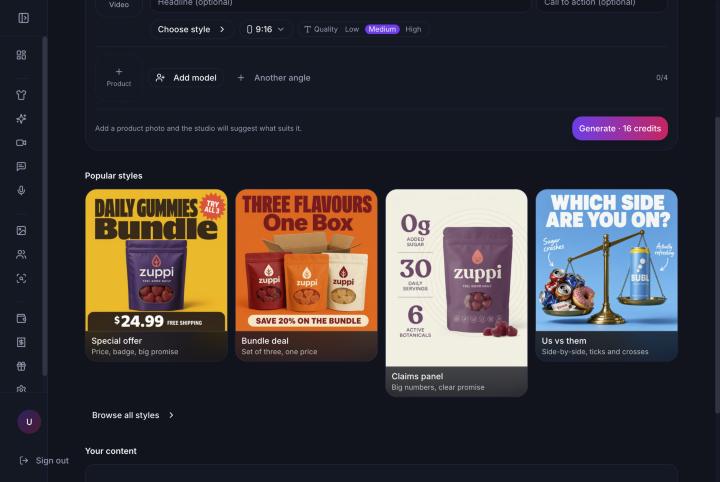Select the Claims panel style card

[456, 293]
